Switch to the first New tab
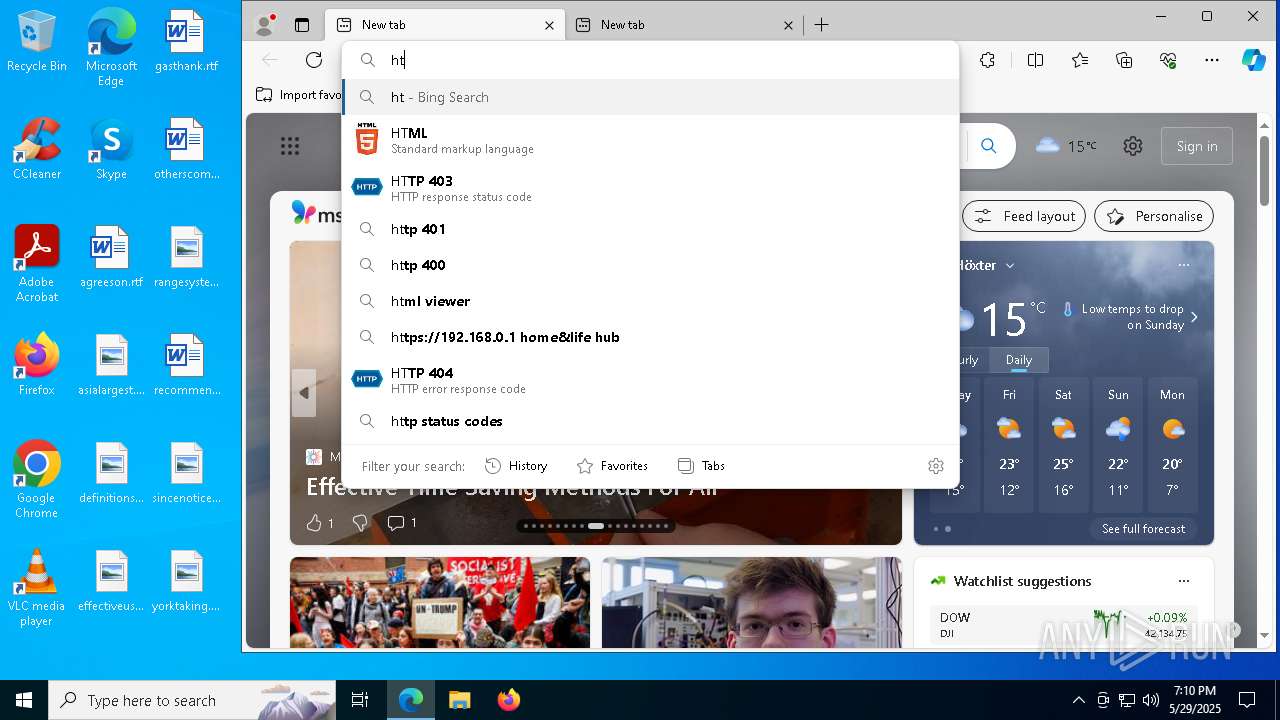The height and width of the screenshot is (720, 1280). (435, 25)
